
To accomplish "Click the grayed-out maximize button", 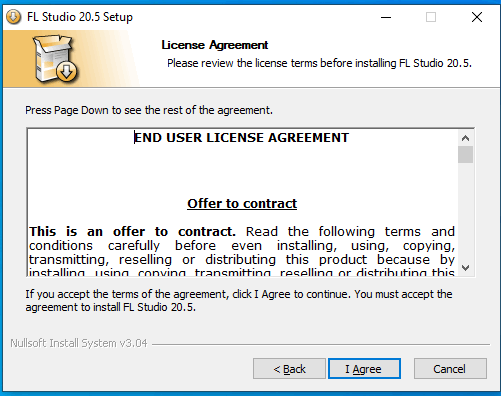I will pyautogui.click(x=431, y=17).
